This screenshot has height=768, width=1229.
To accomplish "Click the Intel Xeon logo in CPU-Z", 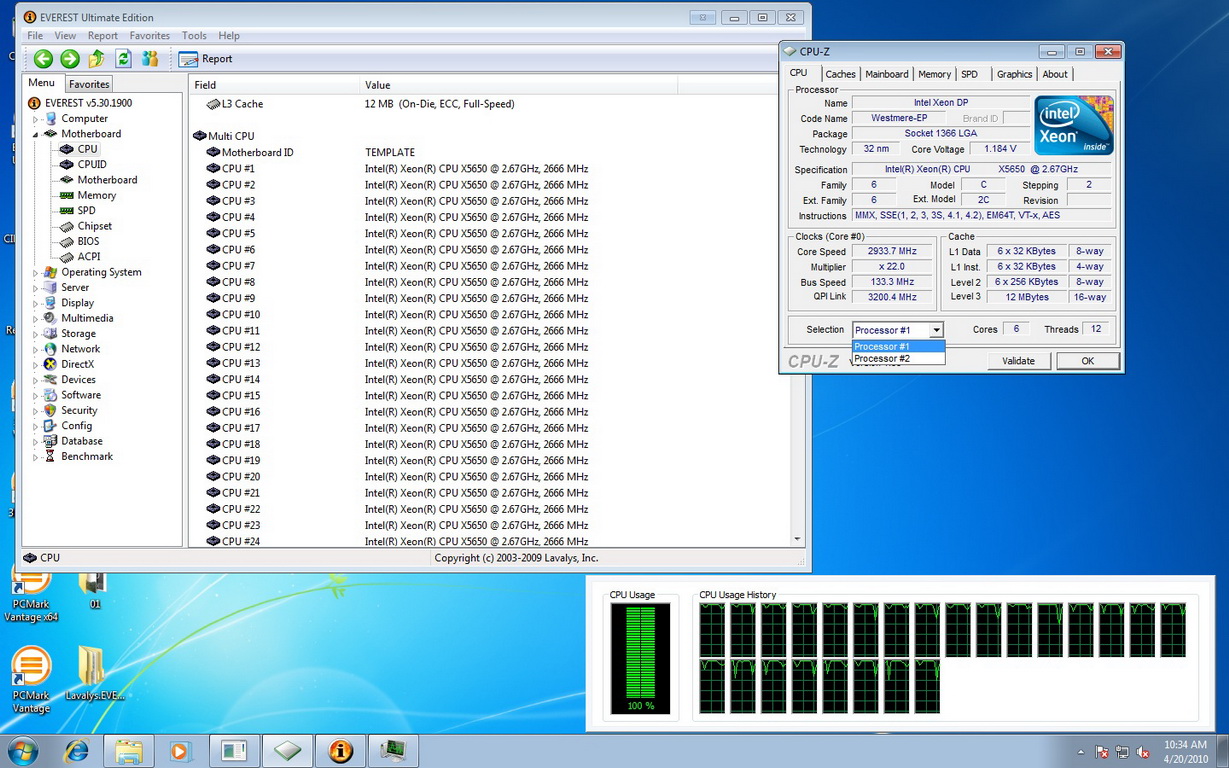I will (x=1074, y=125).
